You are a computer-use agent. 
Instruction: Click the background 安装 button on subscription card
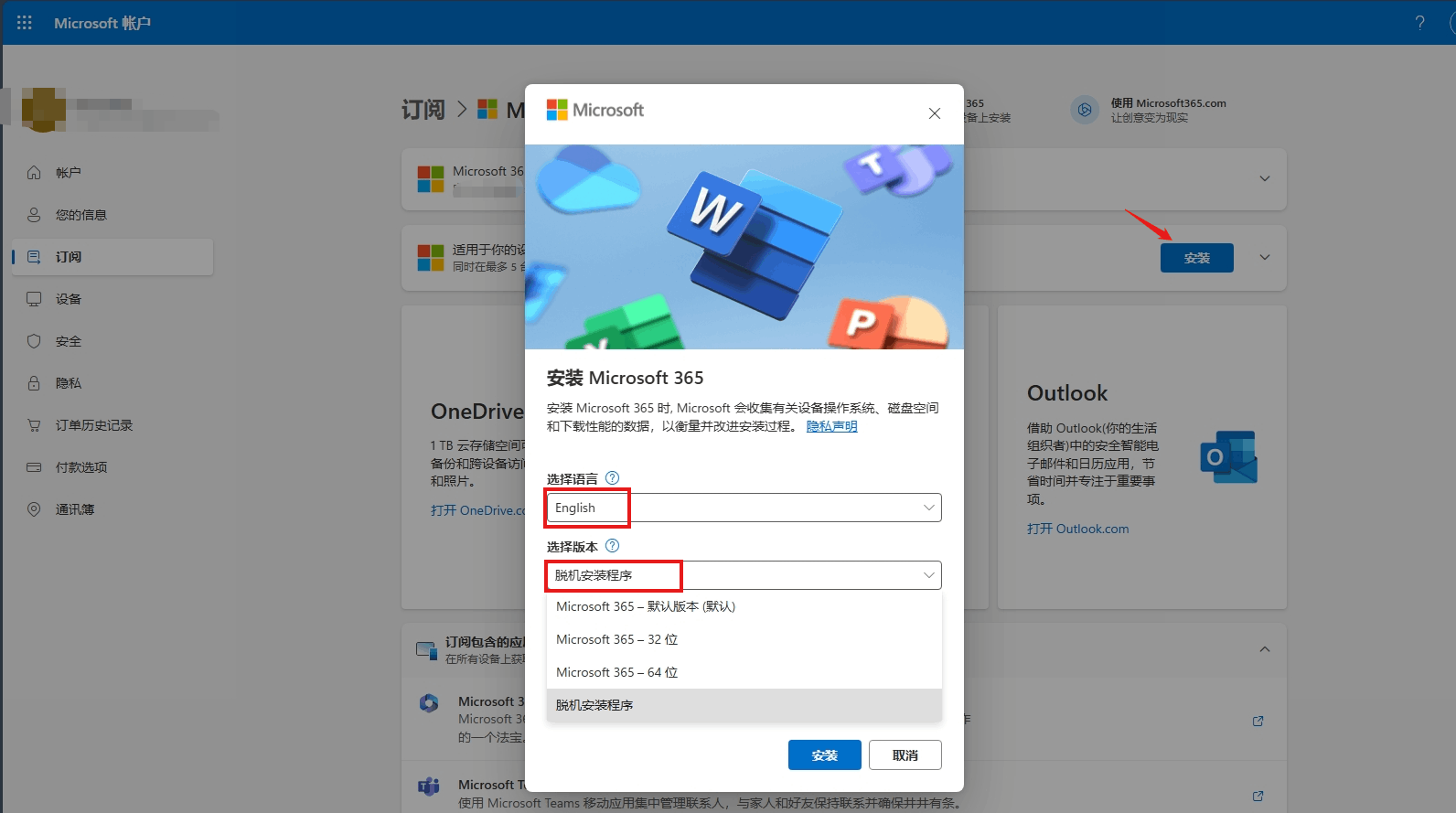[x=1196, y=258]
